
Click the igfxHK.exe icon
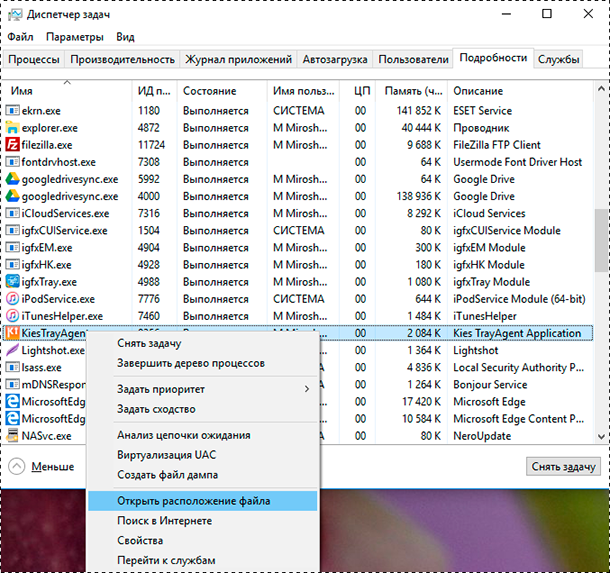tap(12, 265)
